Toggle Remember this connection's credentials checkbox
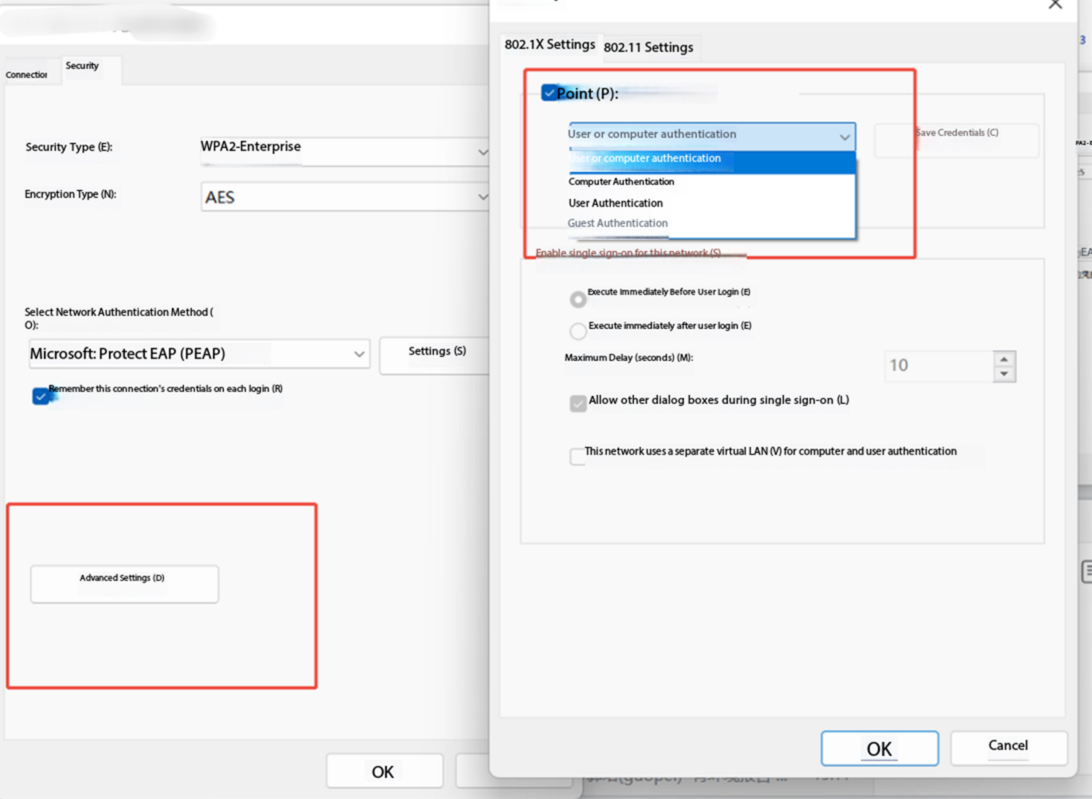Screen dimensions: 1092x799 [41, 396]
